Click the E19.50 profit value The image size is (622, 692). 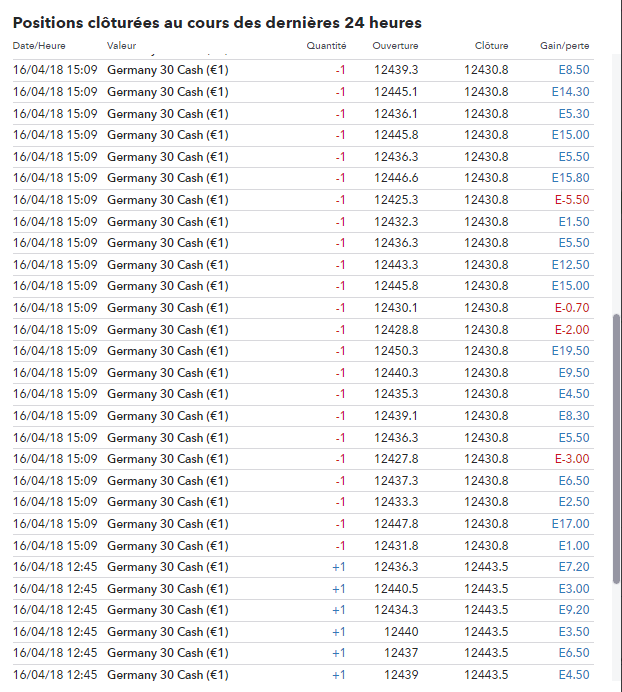pyautogui.click(x=570, y=351)
